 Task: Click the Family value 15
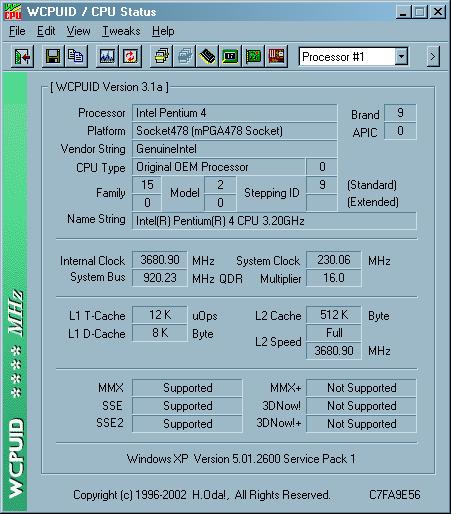[147, 185]
